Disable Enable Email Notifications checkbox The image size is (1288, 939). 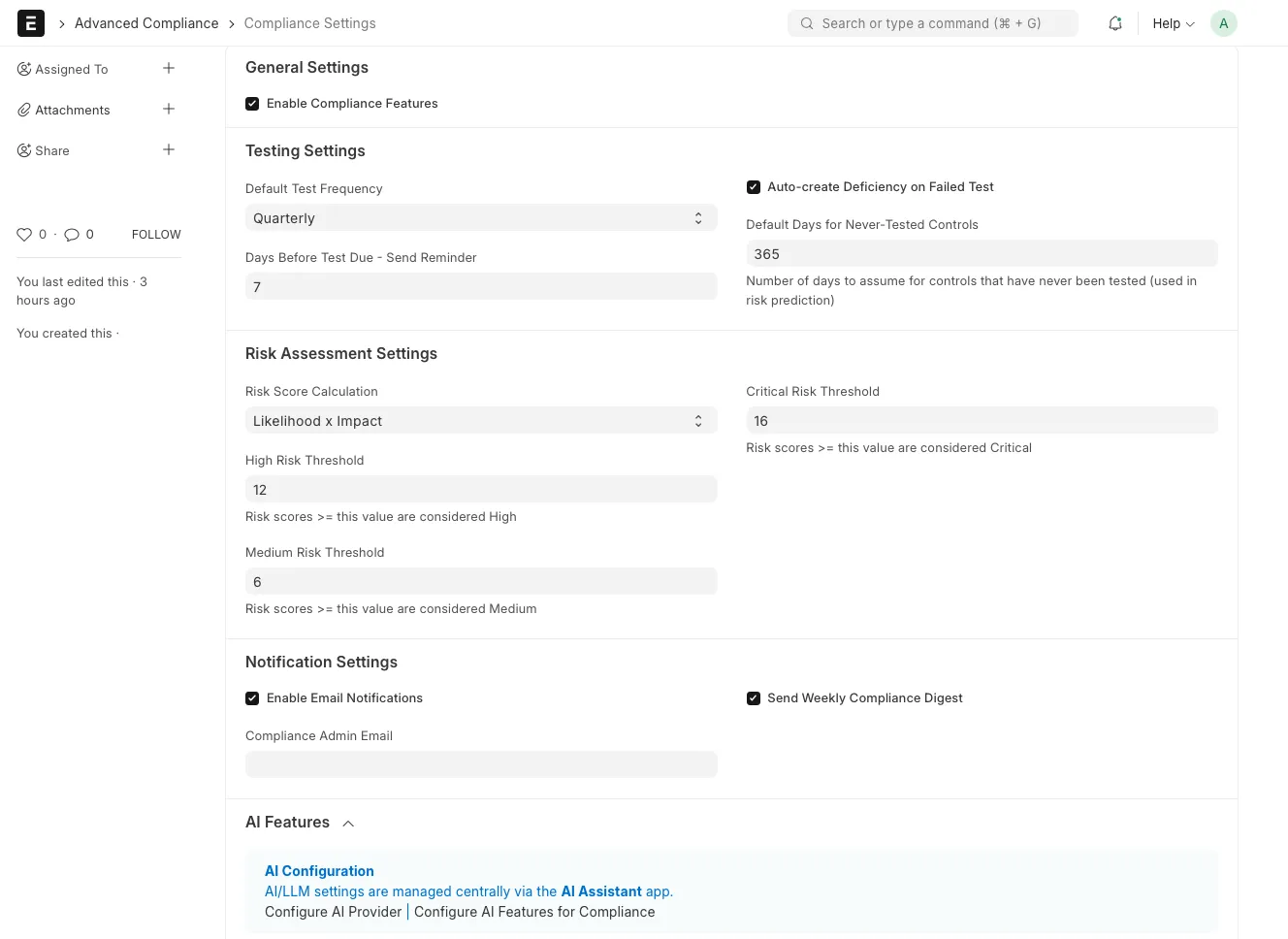252,698
